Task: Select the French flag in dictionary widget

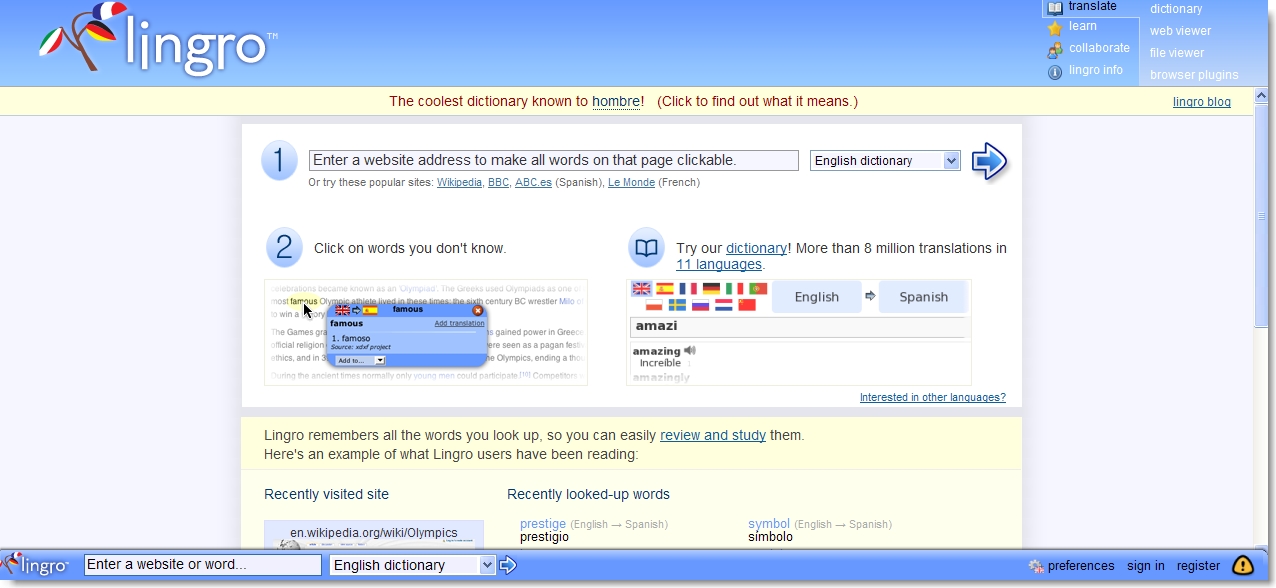Action: 688,289
